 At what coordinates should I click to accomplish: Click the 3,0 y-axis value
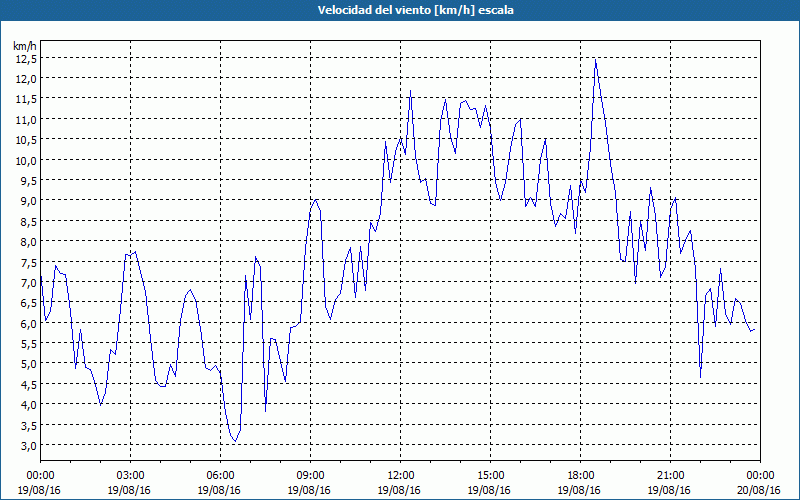point(29,445)
